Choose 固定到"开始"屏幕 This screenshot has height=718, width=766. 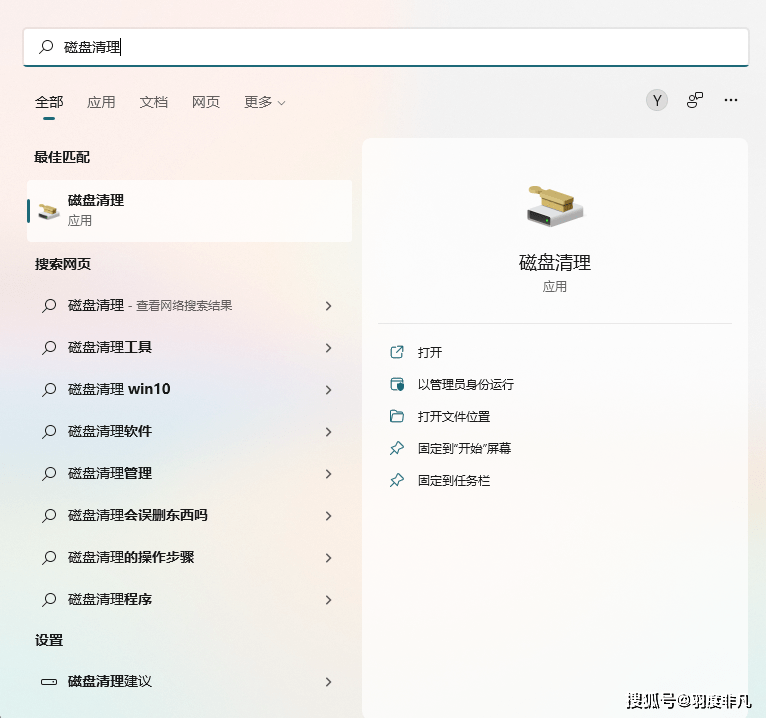464,448
